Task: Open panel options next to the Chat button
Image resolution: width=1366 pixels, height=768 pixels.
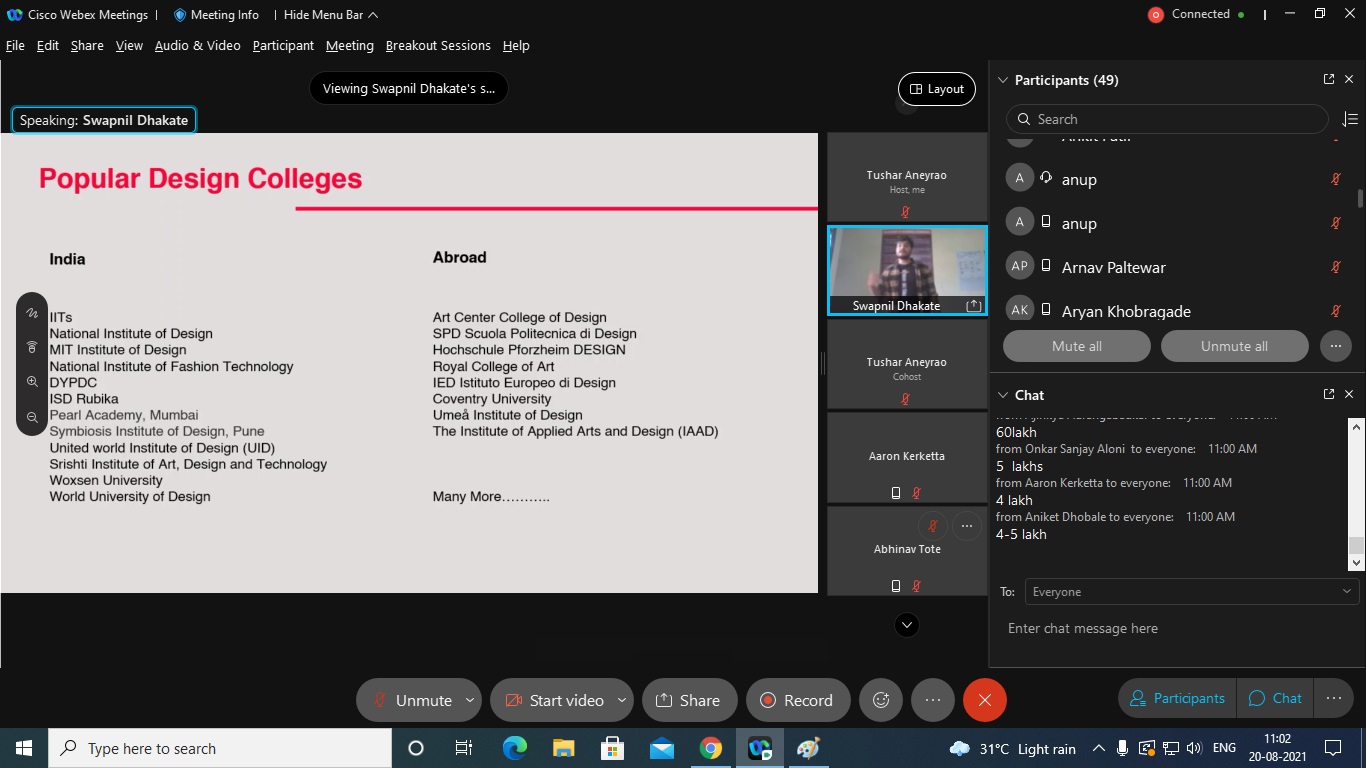Action: pos(1333,698)
